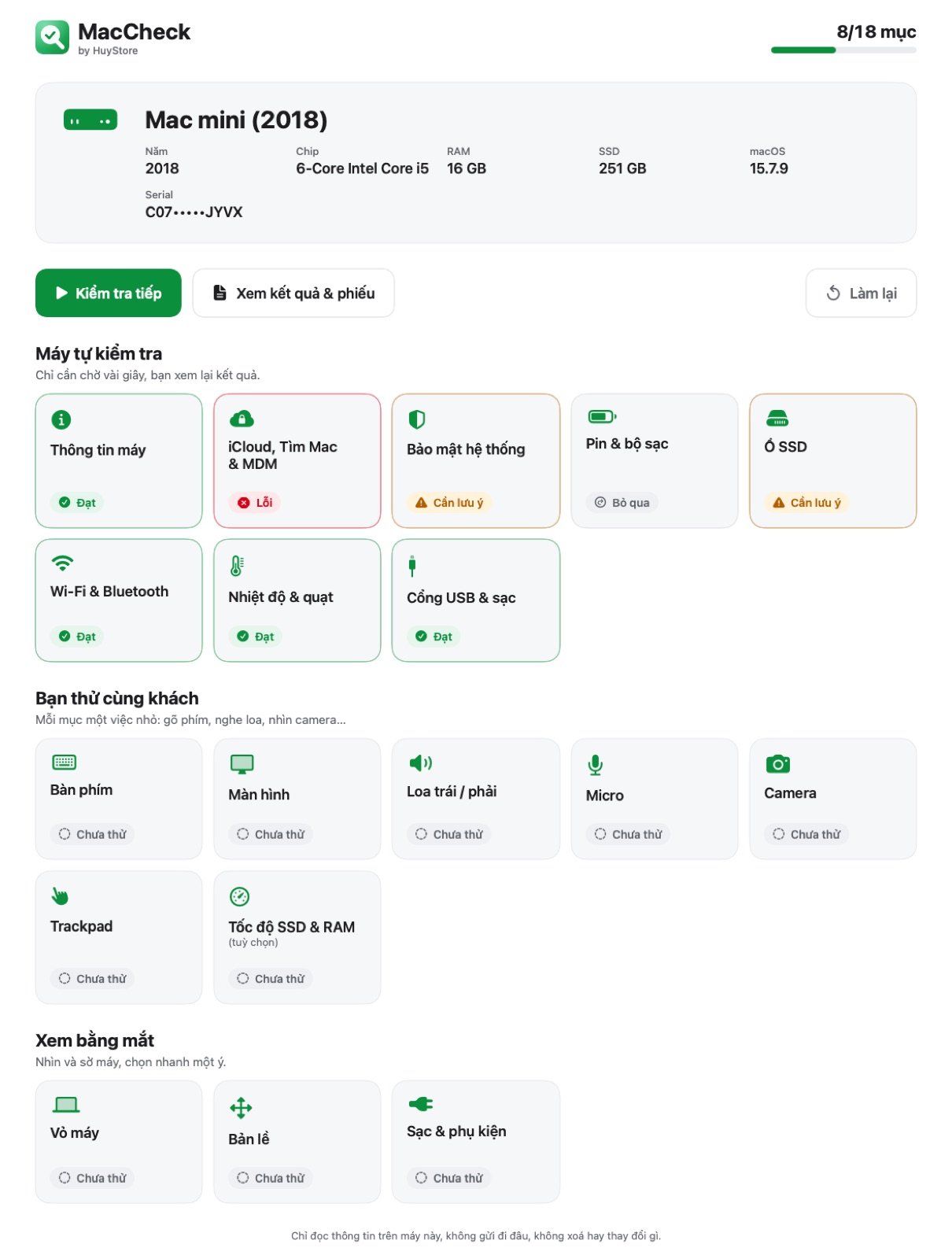The height and width of the screenshot is (1259, 952).
Task: Open the Bàn phím keyboard icon
Action: pos(64,762)
